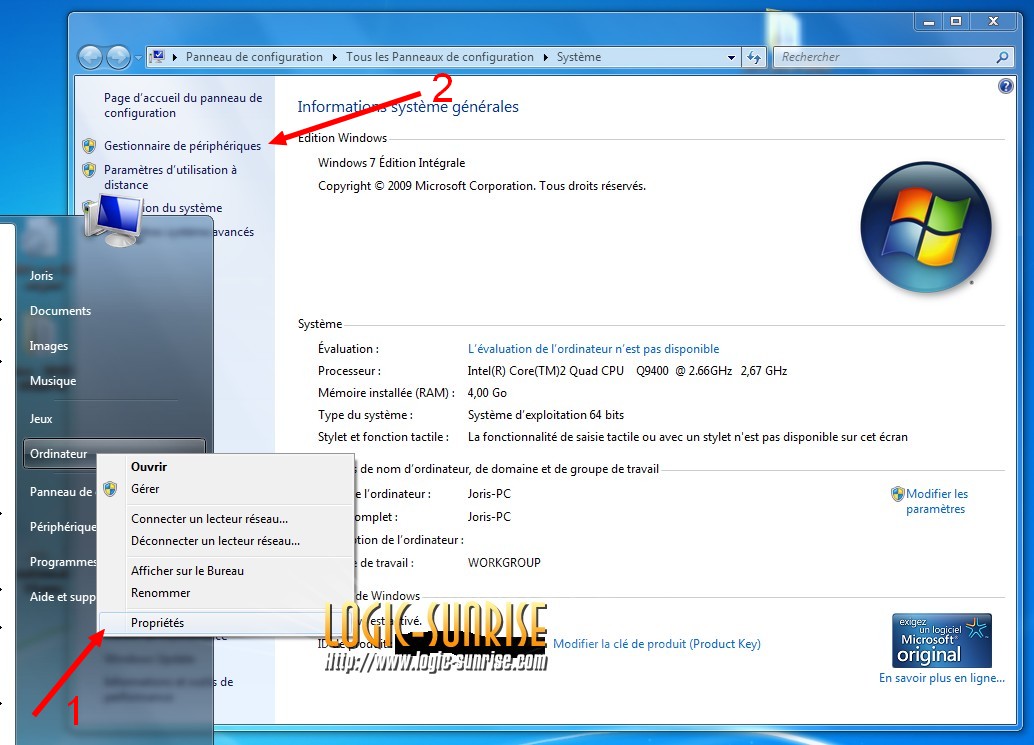This screenshot has height=745, width=1034.
Task: Click the computer monitor icon above Start menu
Action: 112,221
